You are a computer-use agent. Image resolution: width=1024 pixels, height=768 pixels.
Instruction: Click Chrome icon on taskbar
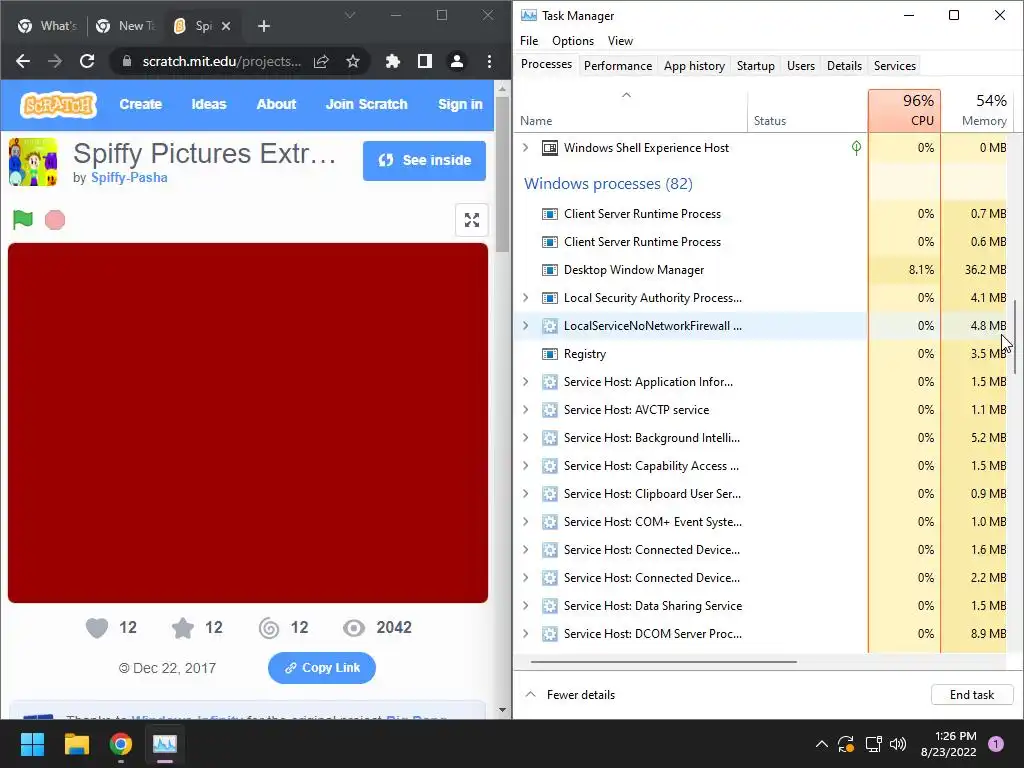[121, 744]
